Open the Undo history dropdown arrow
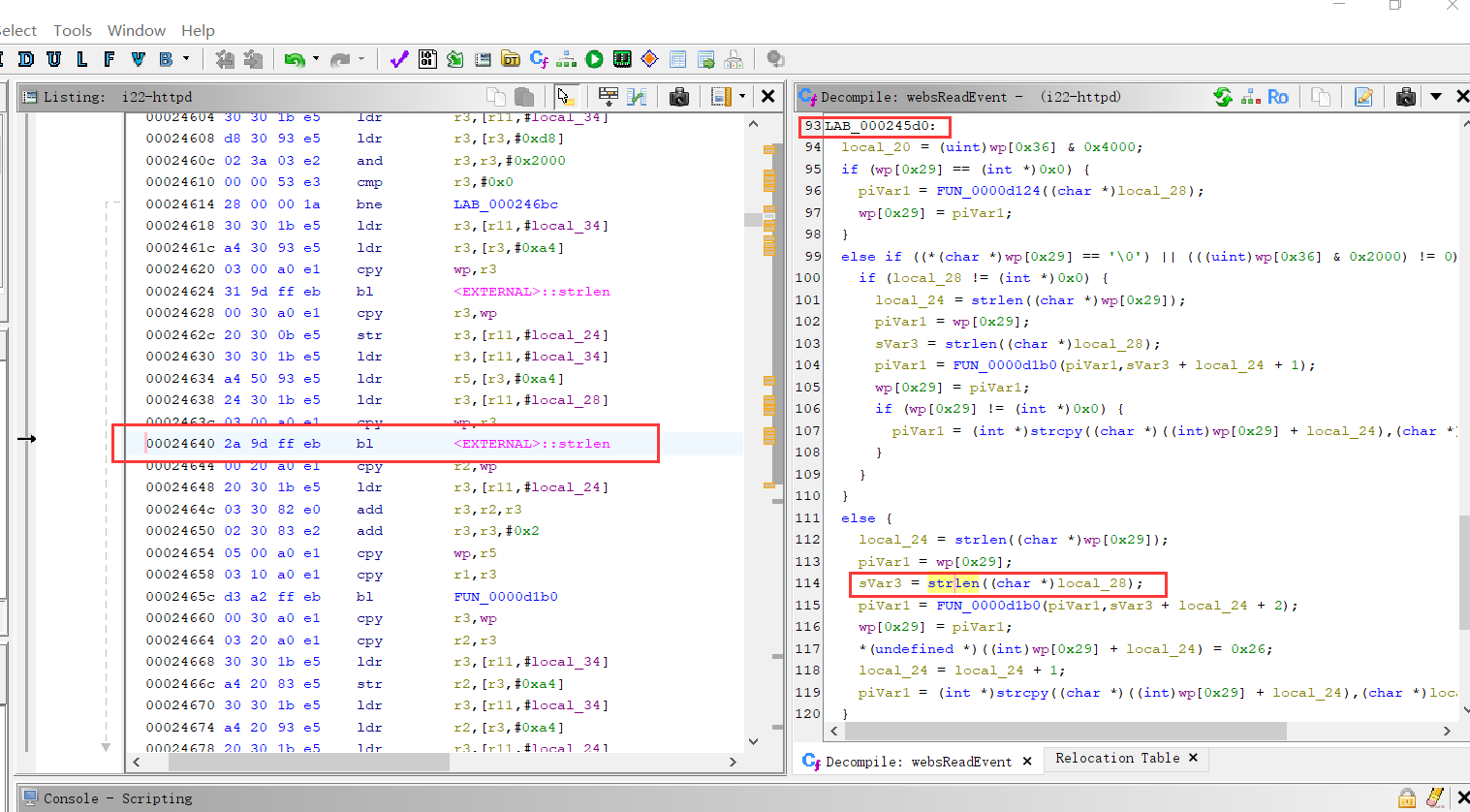This screenshot has width=1470, height=812. 316,59
